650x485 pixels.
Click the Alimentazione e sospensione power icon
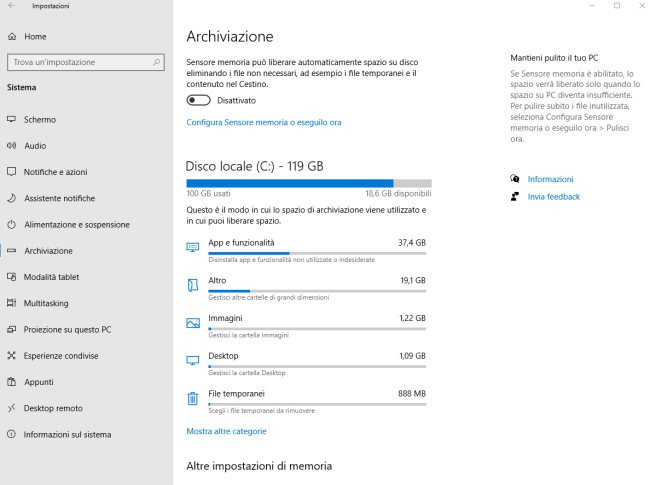[12, 224]
